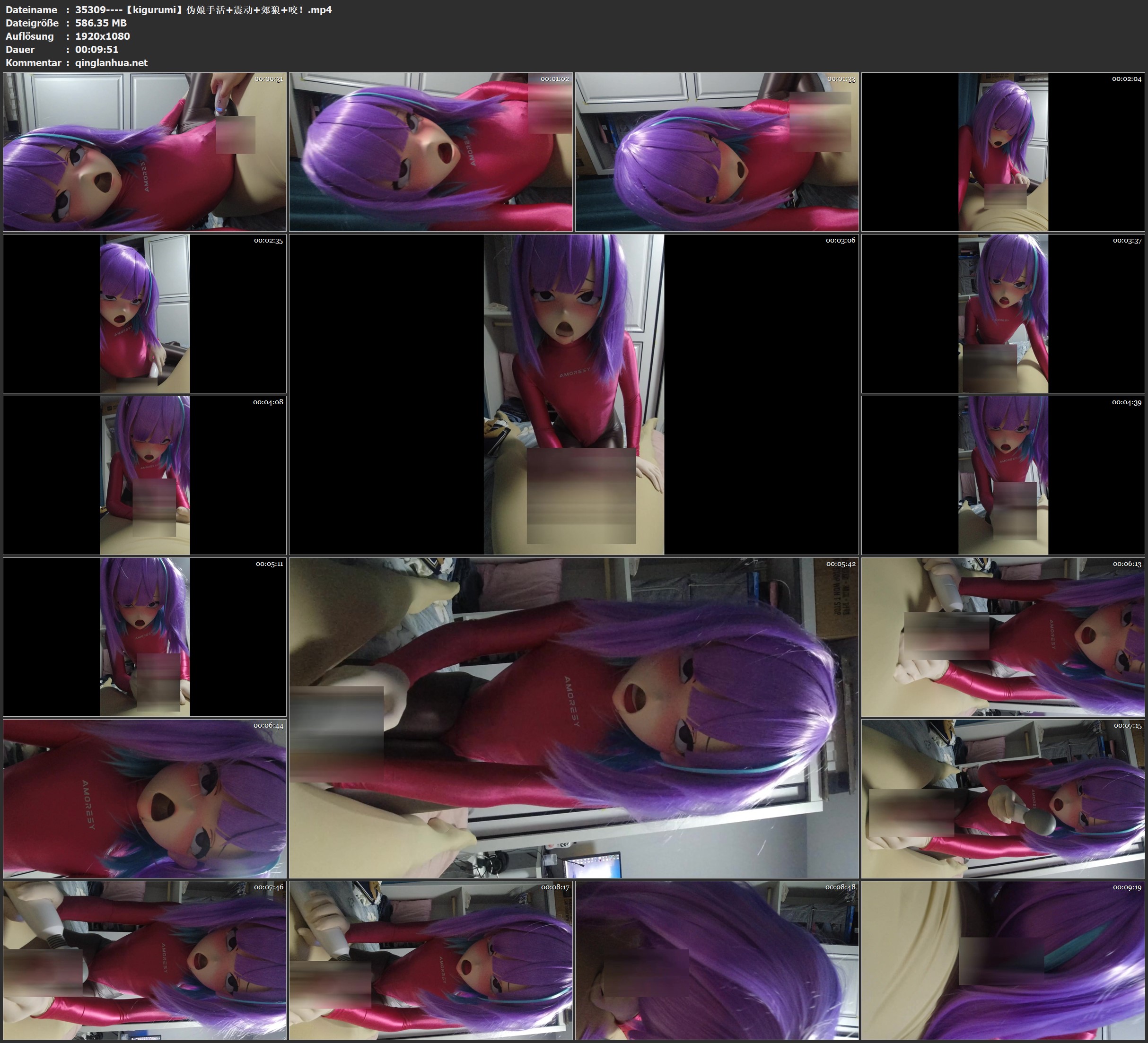Select the thumbnail stamped 00:07:15
This screenshot has height=1043, width=1148.
pyautogui.click(x=1003, y=798)
